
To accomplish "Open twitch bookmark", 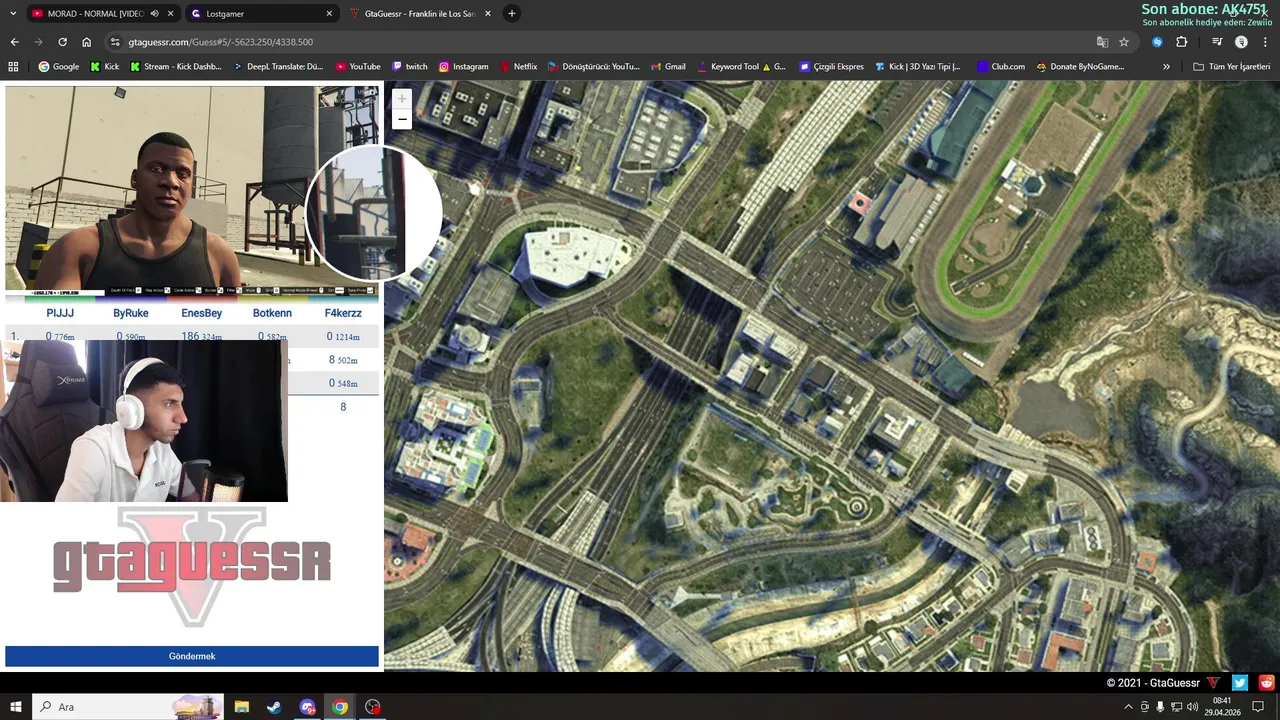I will pos(409,67).
